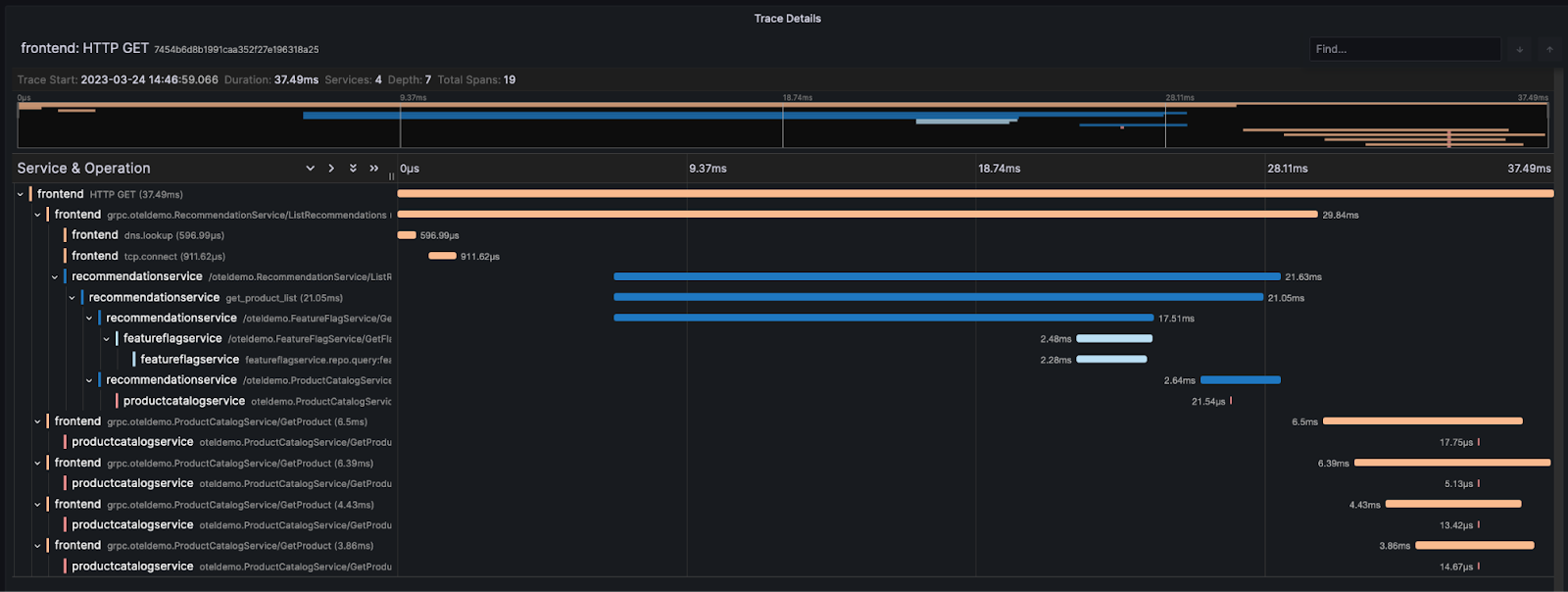This screenshot has width=1568, height=592.
Task: Click the trace minimap overview at top
Action: click(782, 124)
